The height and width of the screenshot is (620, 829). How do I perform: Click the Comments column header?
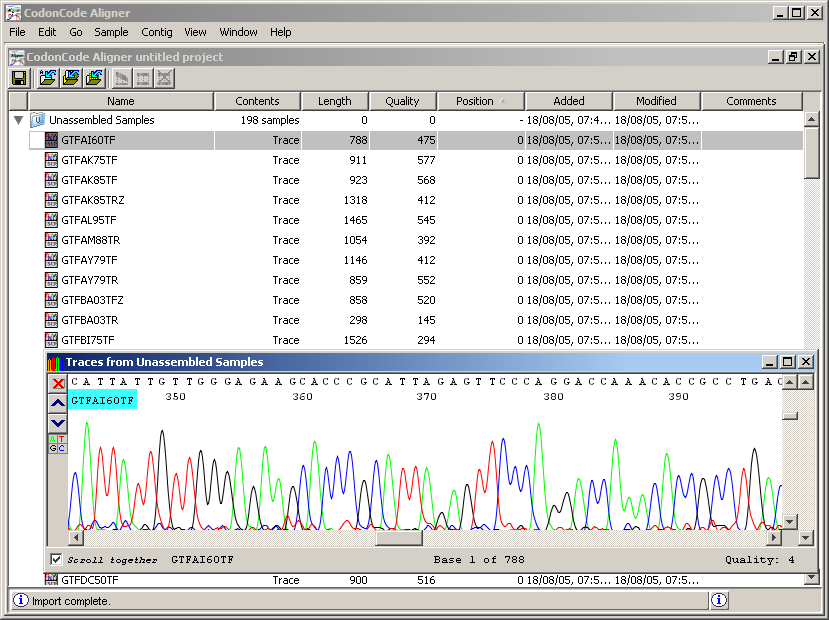point(751,101)
